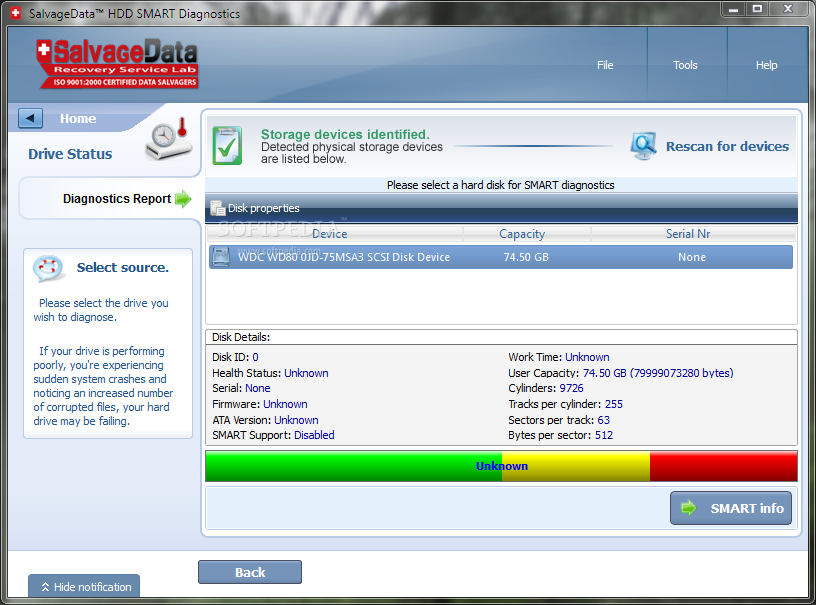
Task: Rescan for devices
Action: click(727, 147)
